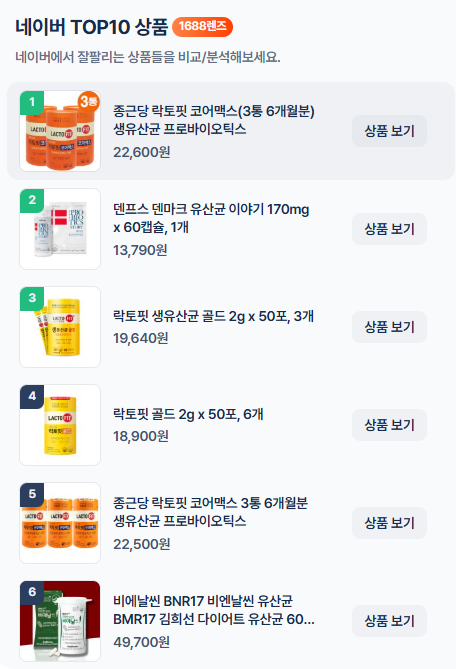
Task: Click the 3통 orange sticker on first product
Action: [89, 102]
